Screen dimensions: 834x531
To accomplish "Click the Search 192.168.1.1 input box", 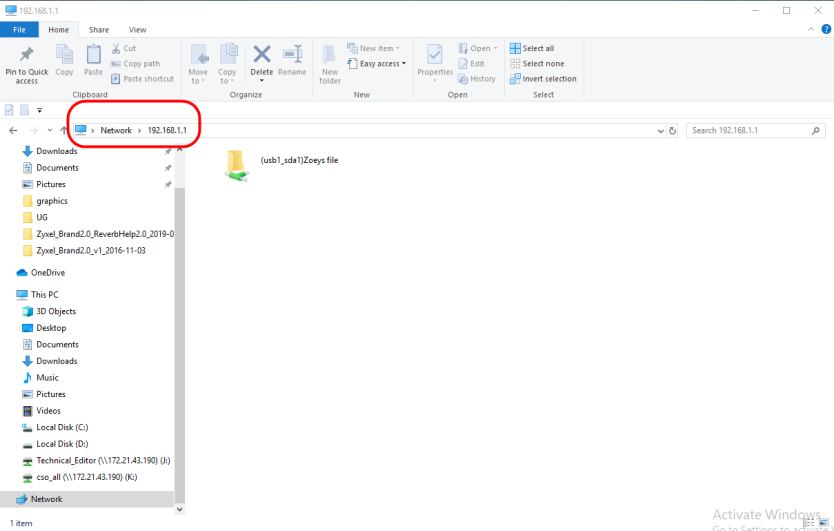I will coord(750,131).
